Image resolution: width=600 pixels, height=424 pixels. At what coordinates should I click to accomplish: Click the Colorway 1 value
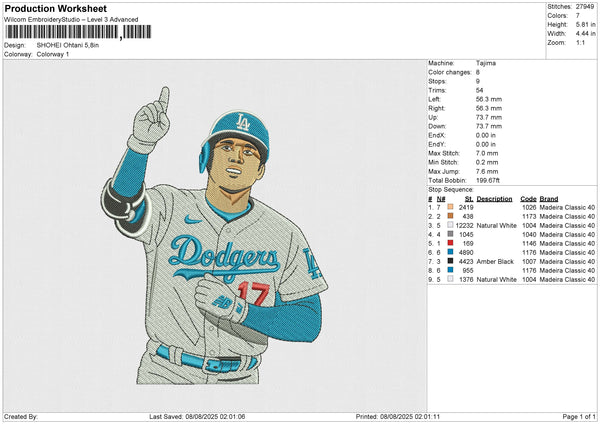[56, 53]
